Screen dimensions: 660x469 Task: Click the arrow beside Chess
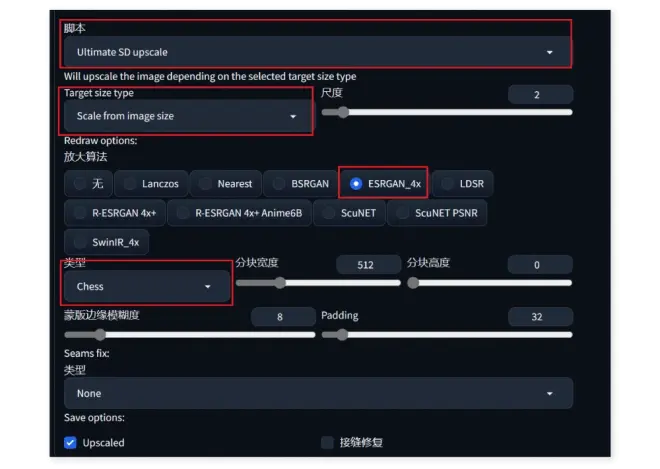(208, 287)
